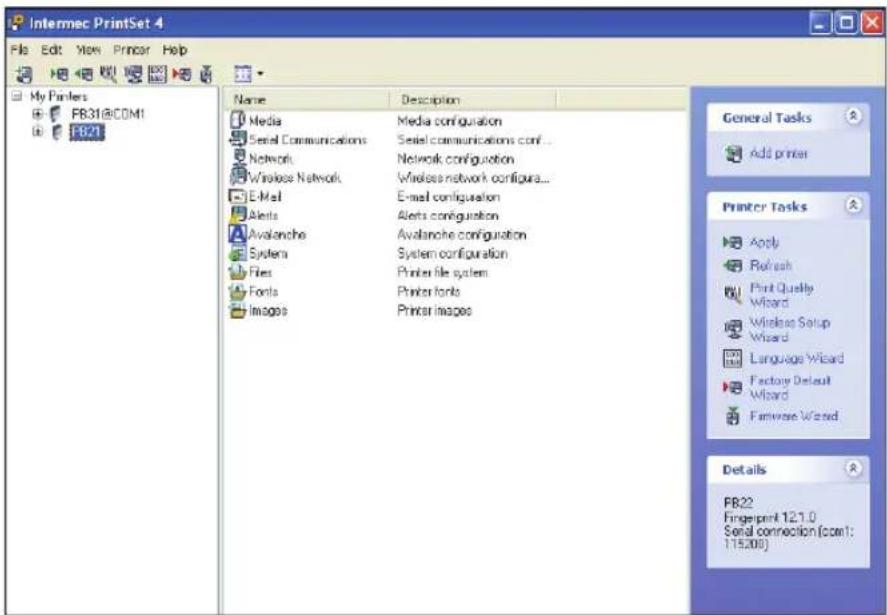Open the Language Wizard link
The height and width of the screenshot is (615, 887).
796,359
